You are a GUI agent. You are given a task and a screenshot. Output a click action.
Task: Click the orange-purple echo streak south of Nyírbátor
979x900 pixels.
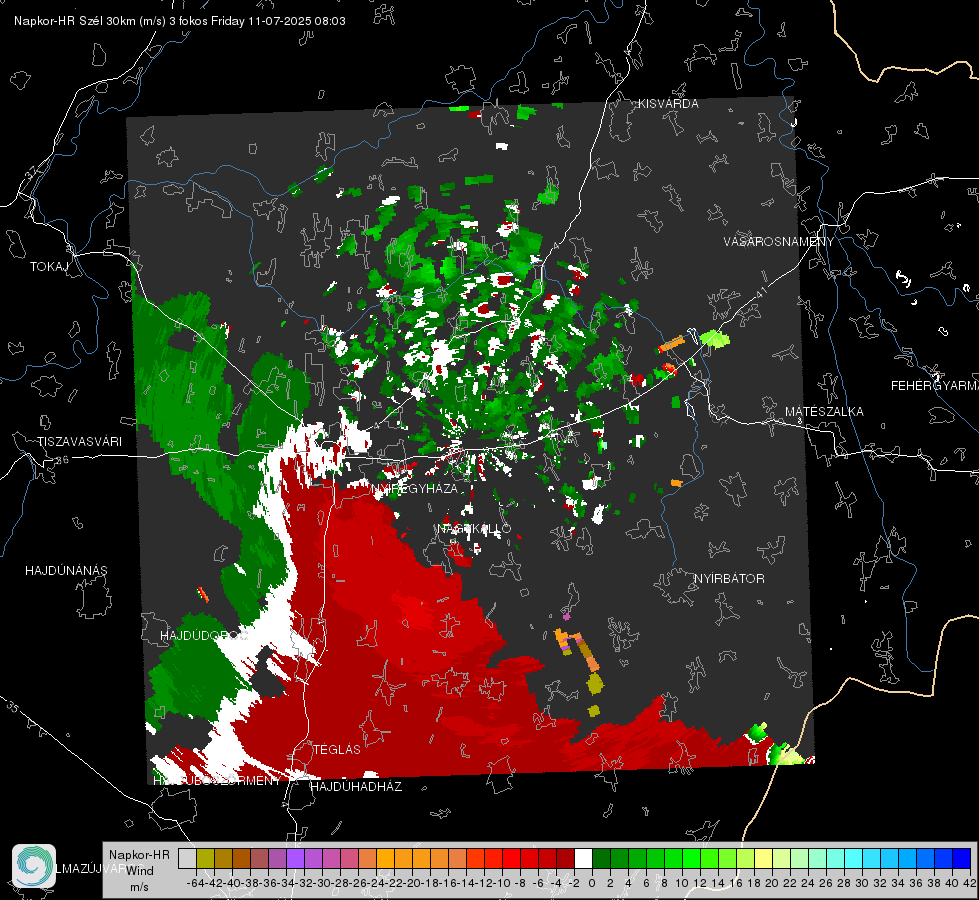pos(578,651)
